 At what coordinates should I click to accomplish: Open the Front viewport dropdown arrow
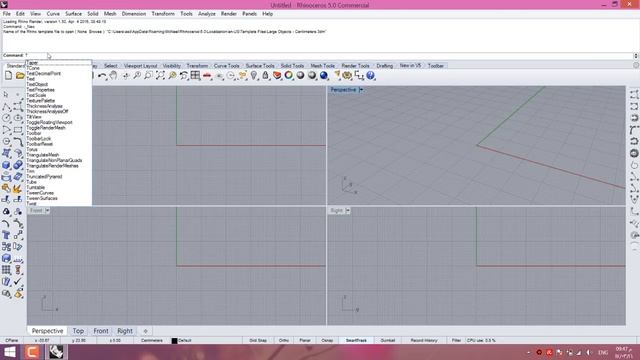tap(47, 211)
